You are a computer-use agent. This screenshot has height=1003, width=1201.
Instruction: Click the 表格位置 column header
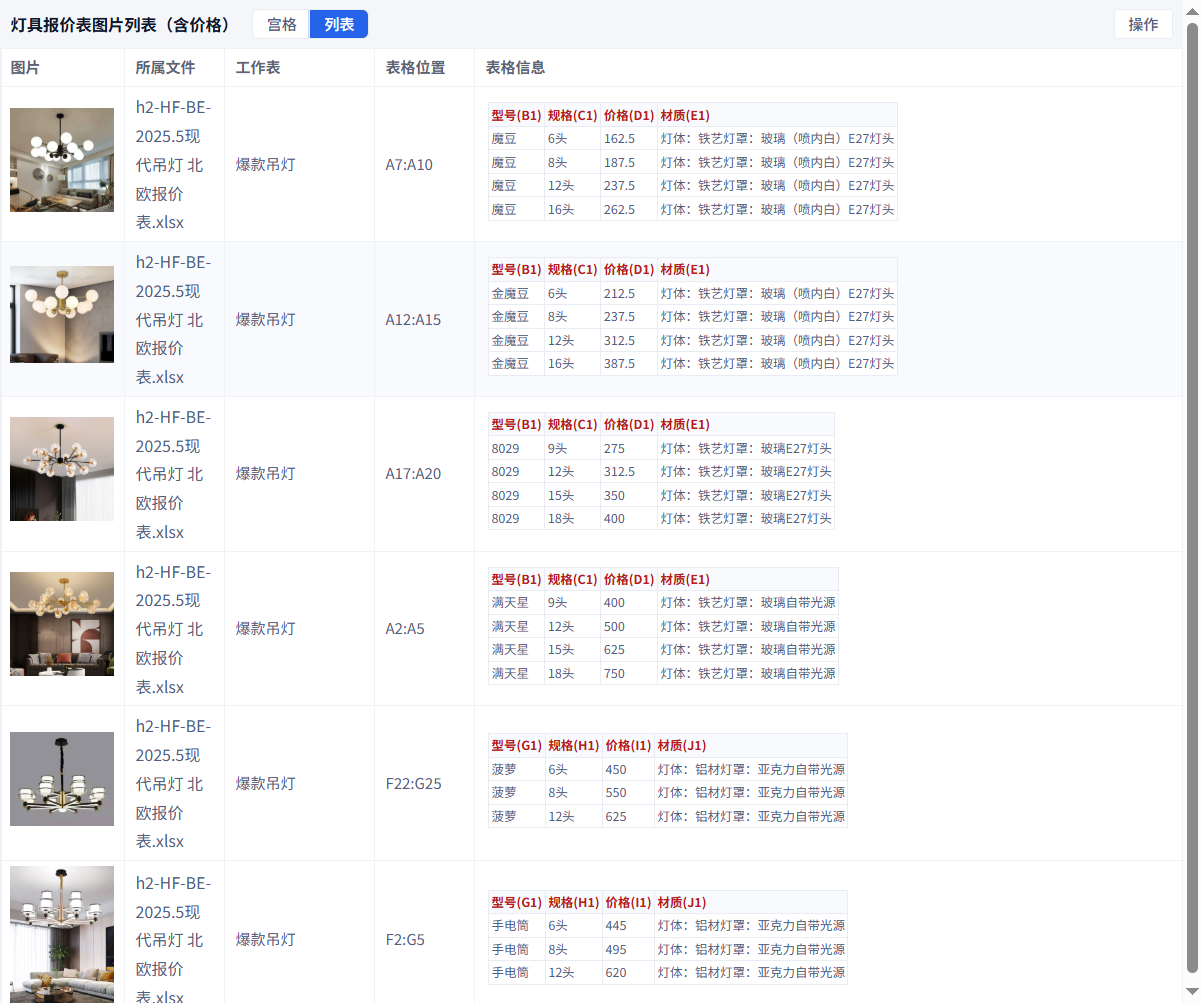pos(416,68)
